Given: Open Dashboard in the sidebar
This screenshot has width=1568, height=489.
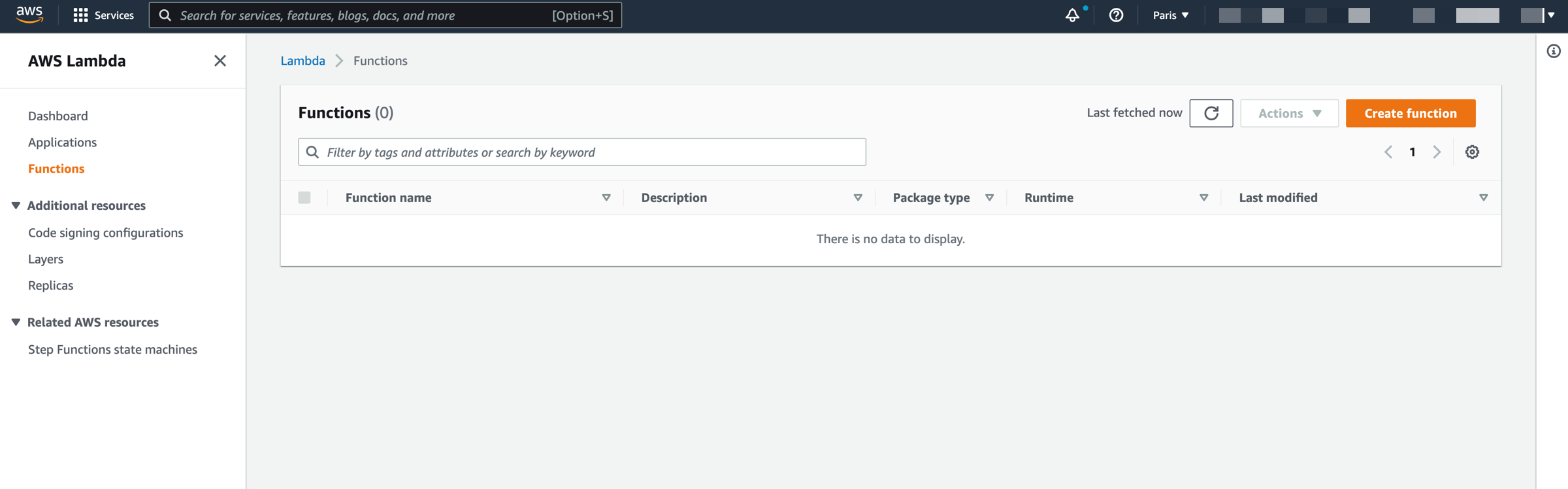Looking at the screenshot, I should coord(57,116).
